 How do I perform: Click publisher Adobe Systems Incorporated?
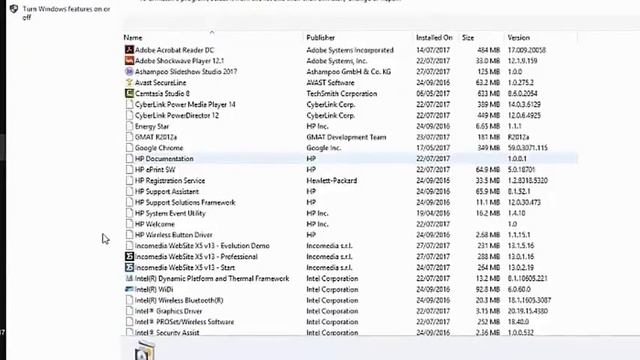350,50
